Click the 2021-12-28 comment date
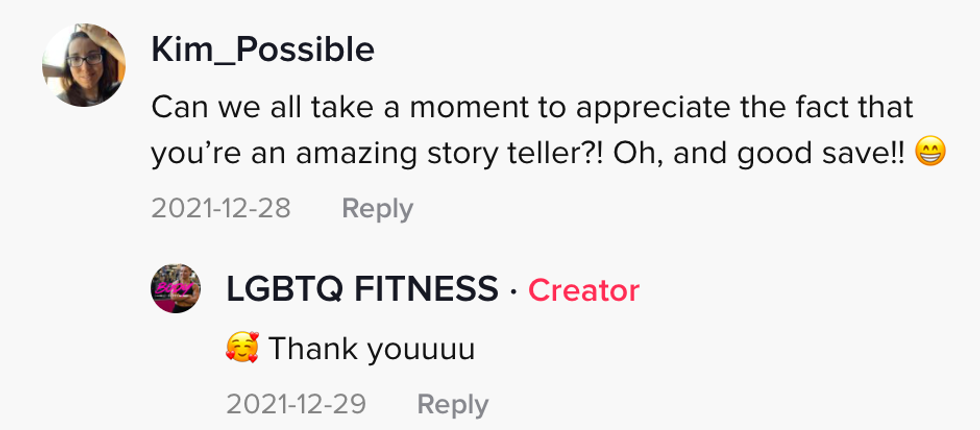Image resolution: width=980 pixels, height=430 pixels. pyautogui.click(x=221, y=208)
